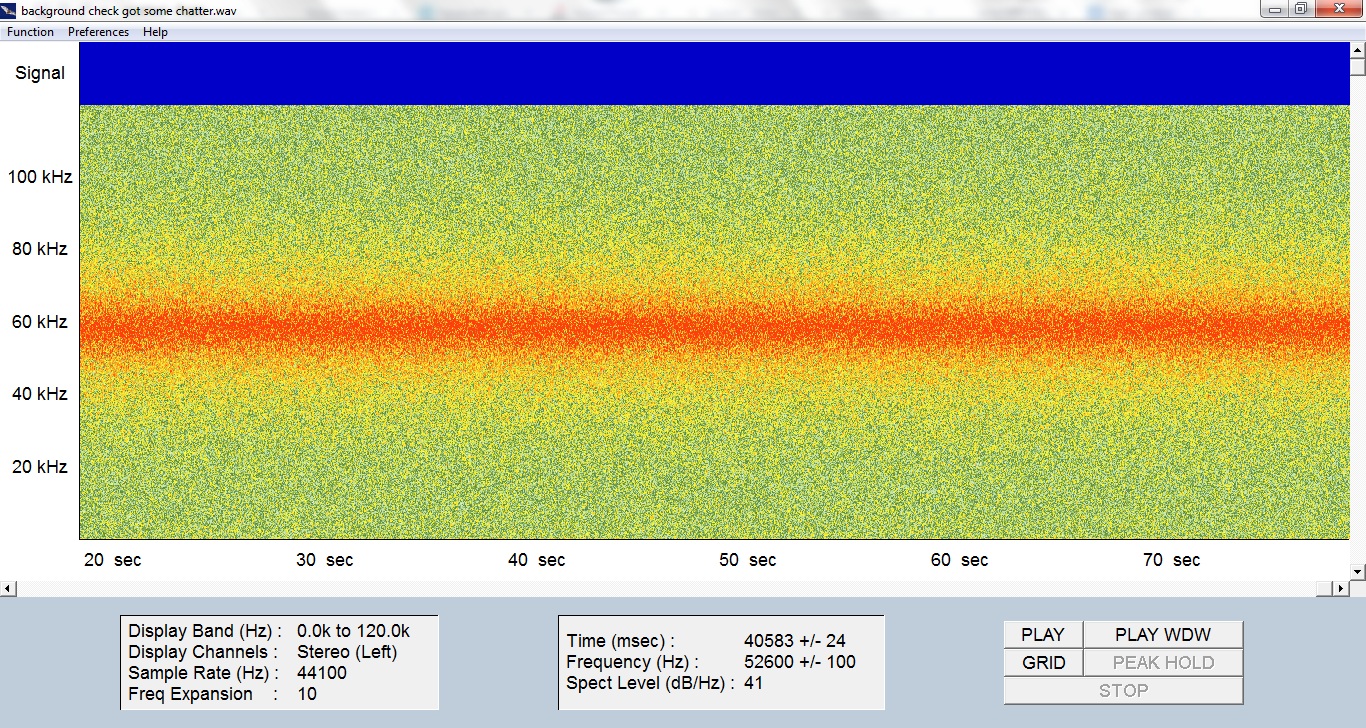
Task: Click the application icon in the title bar
Action: (x=10, y=10)
